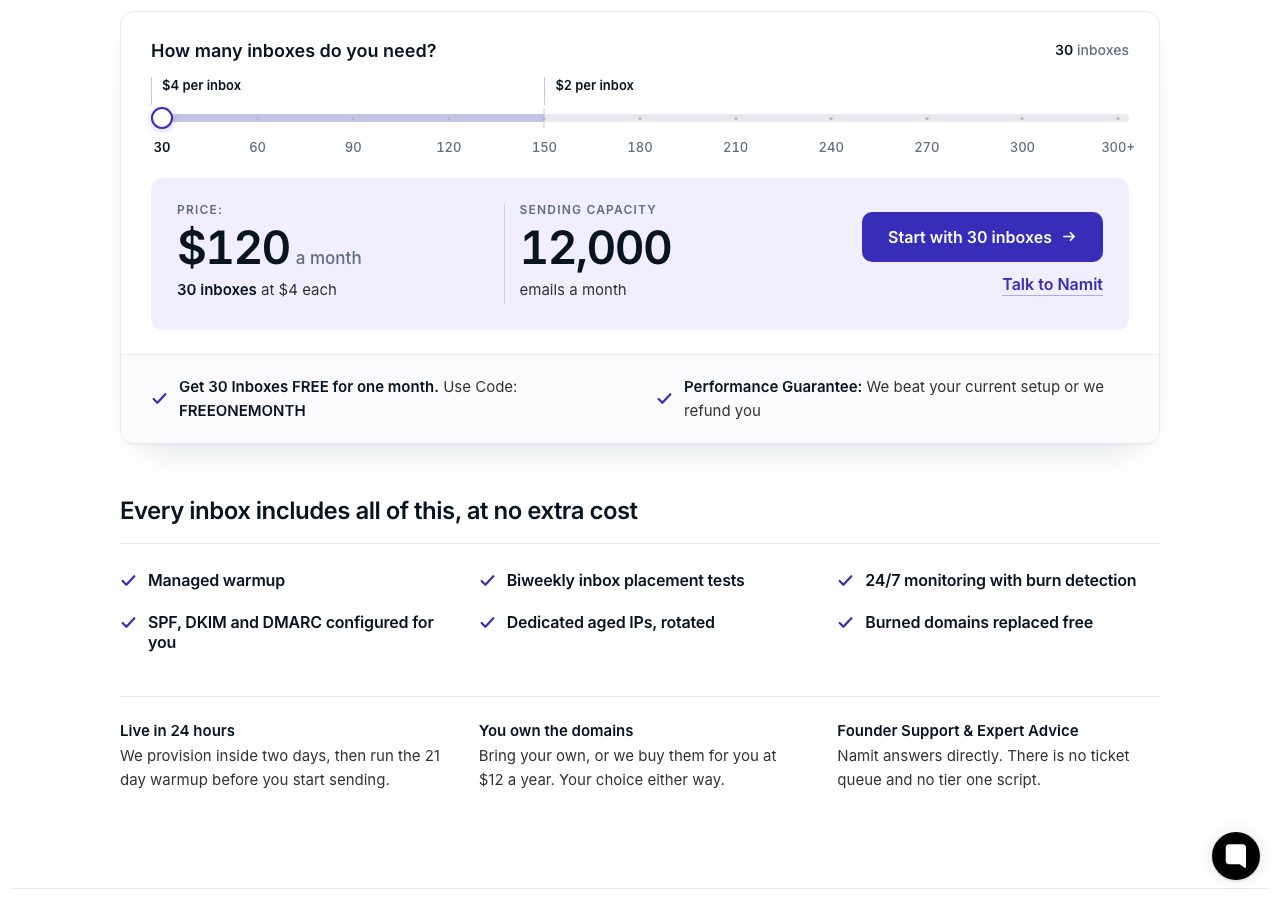Viewport: 1280px width, 900px height.
Task: Click the 30 inboxes count at top right
Action: tap(1092, 50)
